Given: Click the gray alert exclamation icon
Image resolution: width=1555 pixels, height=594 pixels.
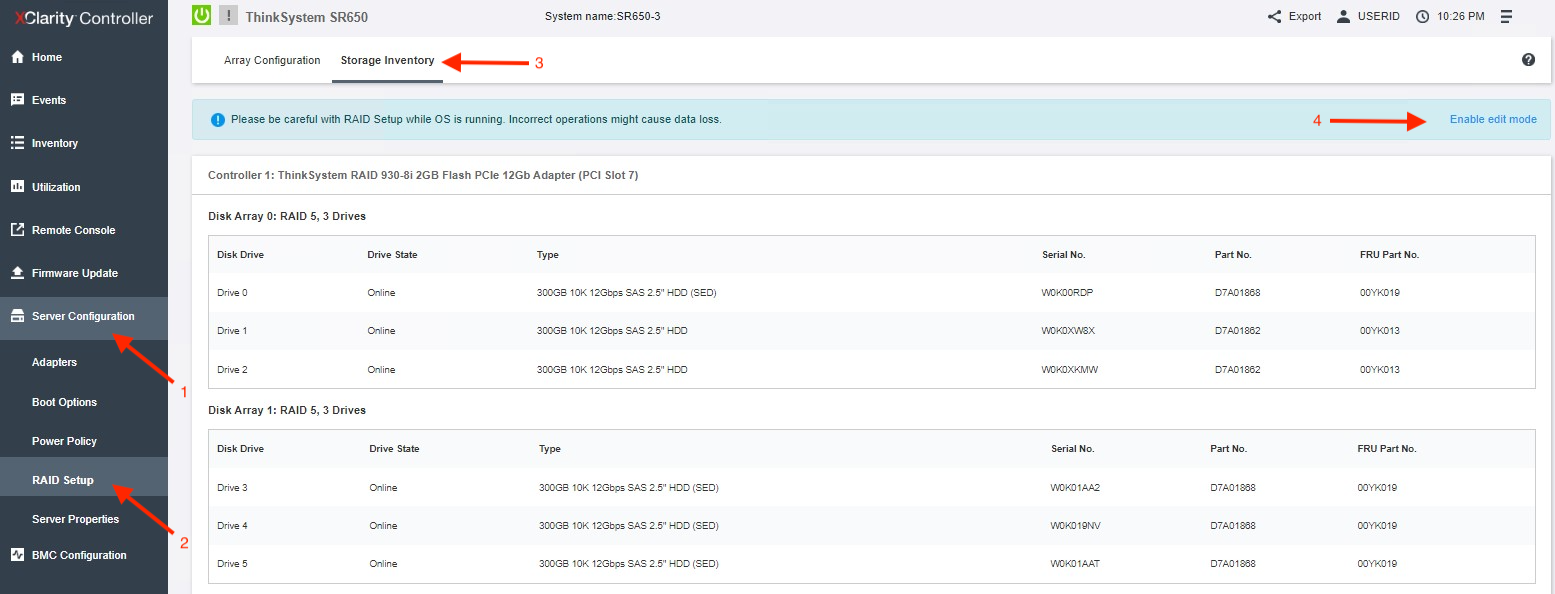Looking at the screenshot, I should tap(228, 15).
